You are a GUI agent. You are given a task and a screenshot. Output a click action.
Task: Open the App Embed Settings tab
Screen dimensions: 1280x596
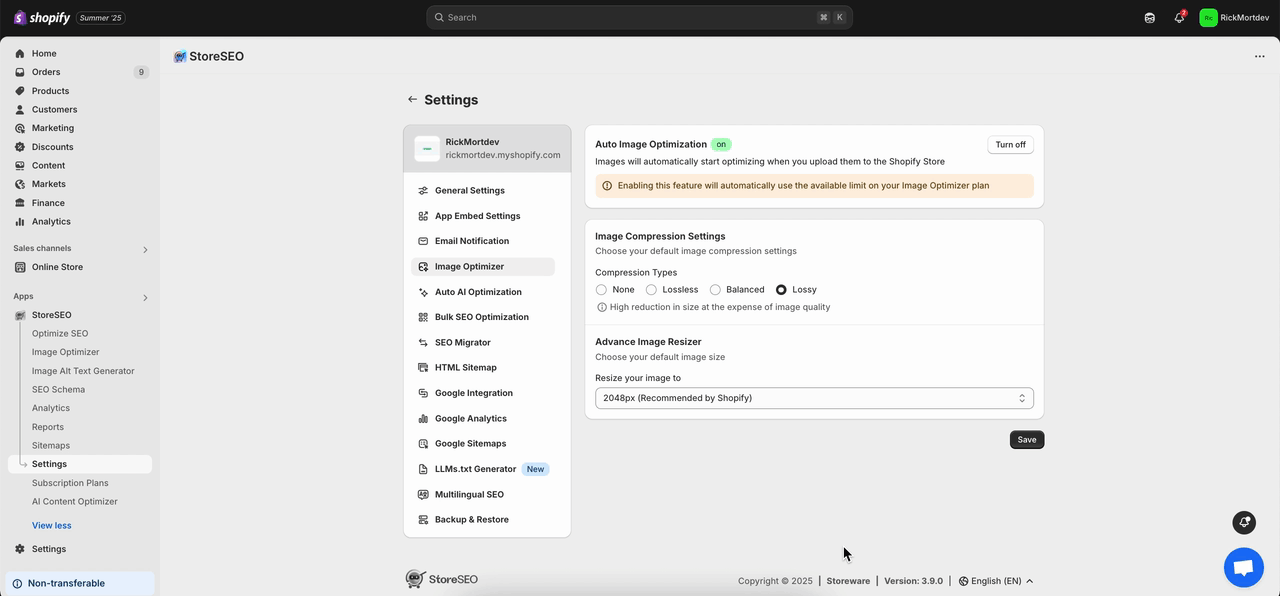click(x=483, y=216)
